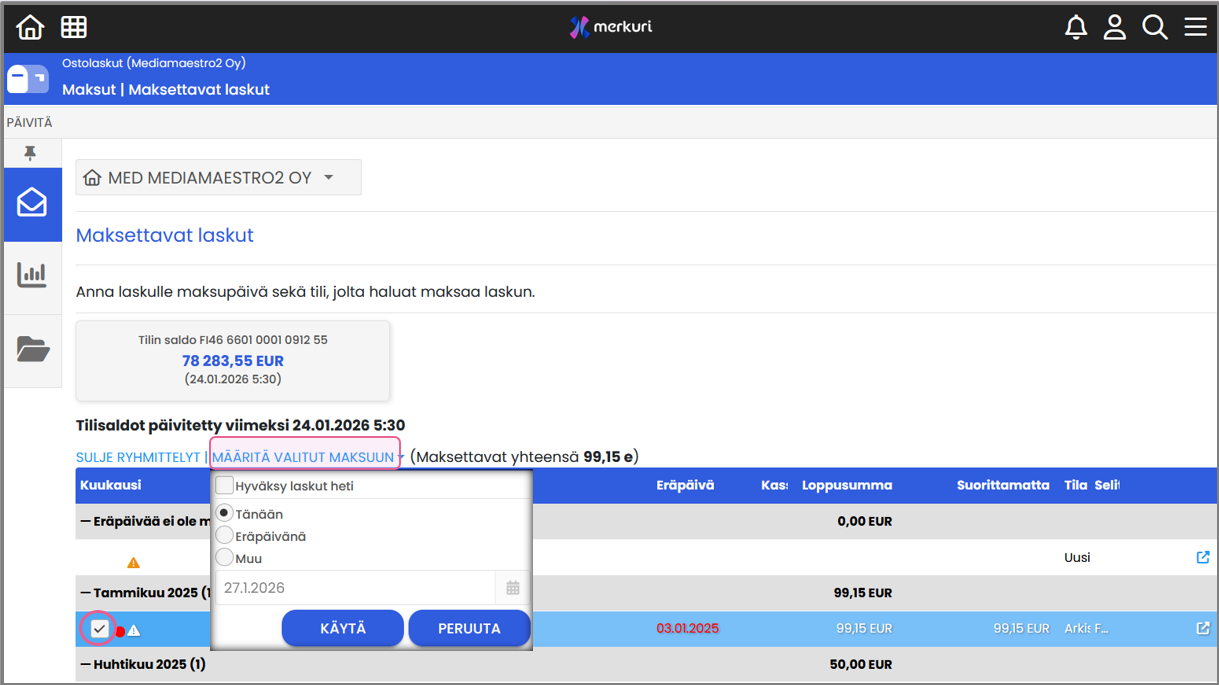Image resolution: width=1219 pixels, height=685 pixels.
Task: Enable the Hyväksy laskut heti checkbox
Action: pos(225,486)
